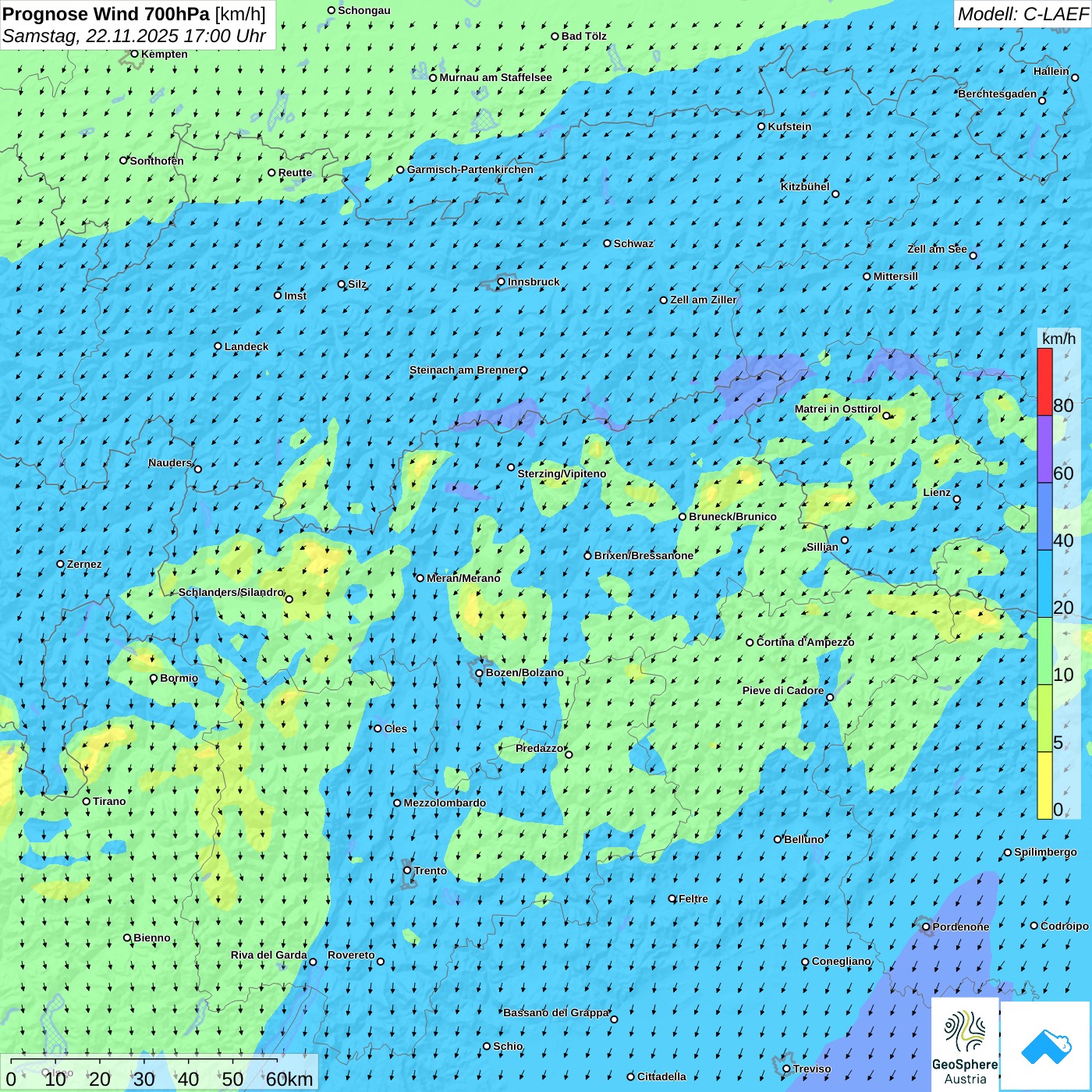1092x1092 pixels.
Task: Click the 'Hallein' label
Action: point(1051,71)
